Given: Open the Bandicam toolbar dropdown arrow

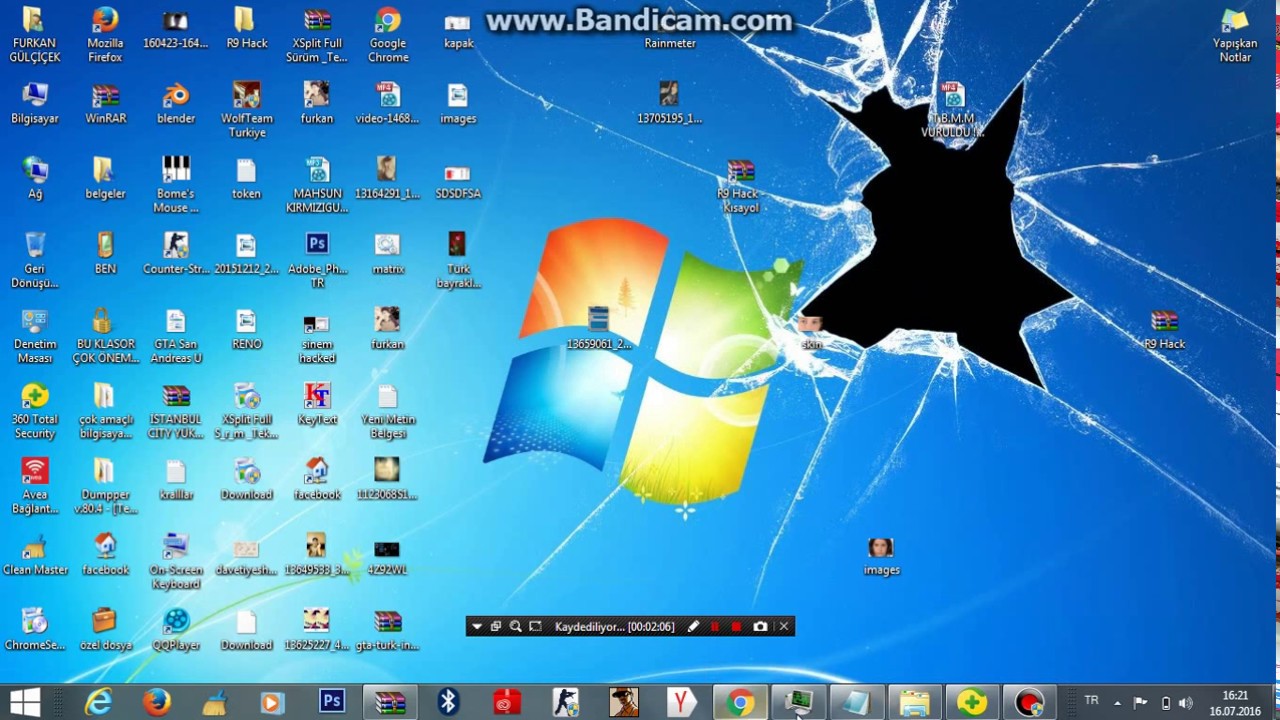Looking at the screenshot, I should 477,627.
